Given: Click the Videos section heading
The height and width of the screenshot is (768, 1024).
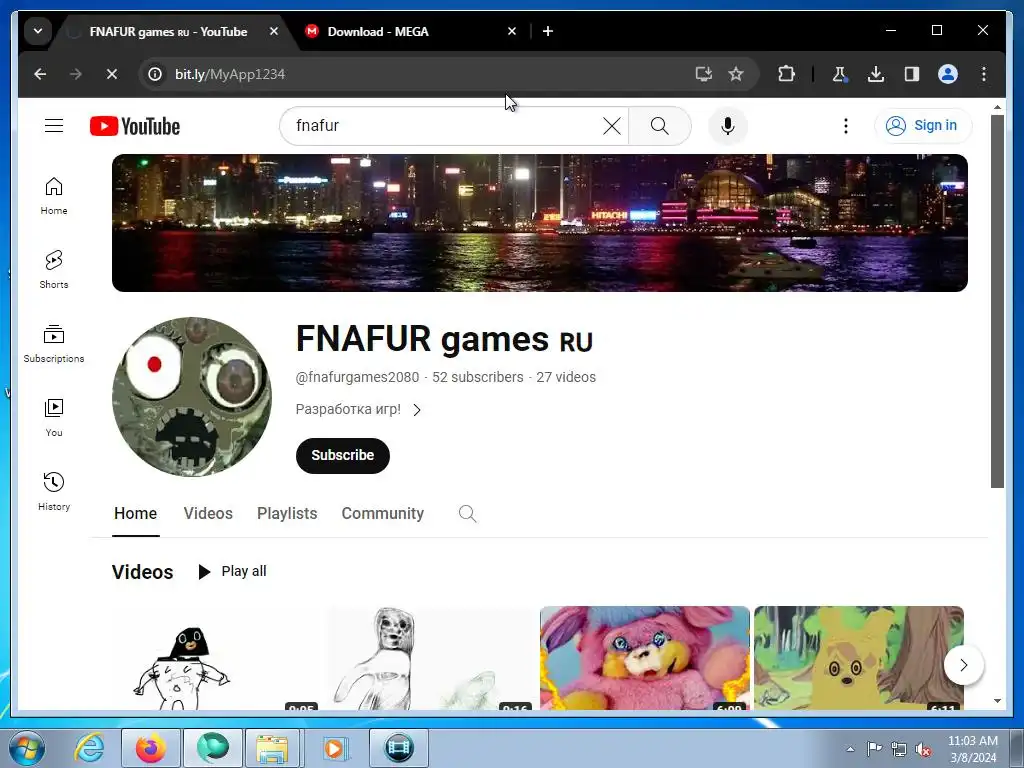Looking at the screenshot, I should coord(142,572).
